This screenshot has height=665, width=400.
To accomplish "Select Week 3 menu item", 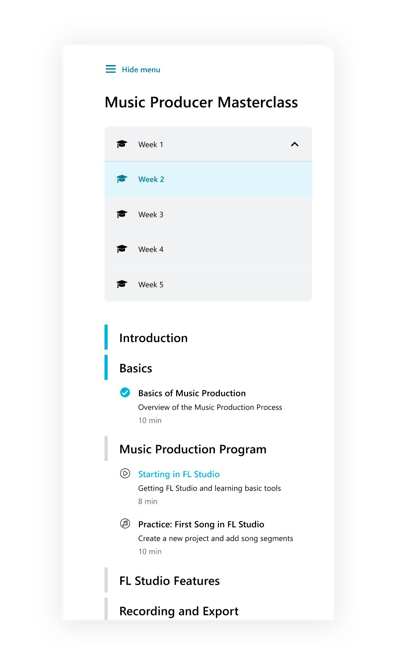I will click(x=208, y=215).
